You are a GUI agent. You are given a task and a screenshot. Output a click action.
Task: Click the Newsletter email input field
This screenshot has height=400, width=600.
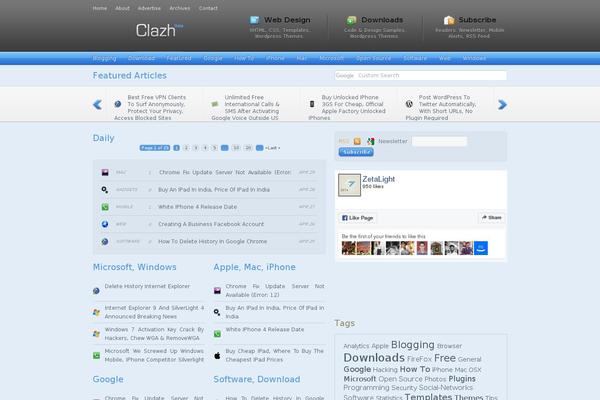[x=440, y=141]
